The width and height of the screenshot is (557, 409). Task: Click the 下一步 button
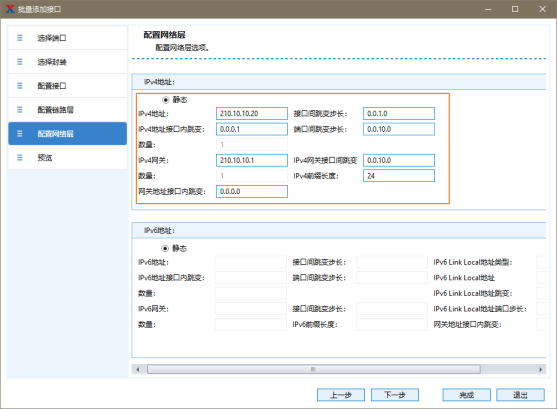click(395, 395)
